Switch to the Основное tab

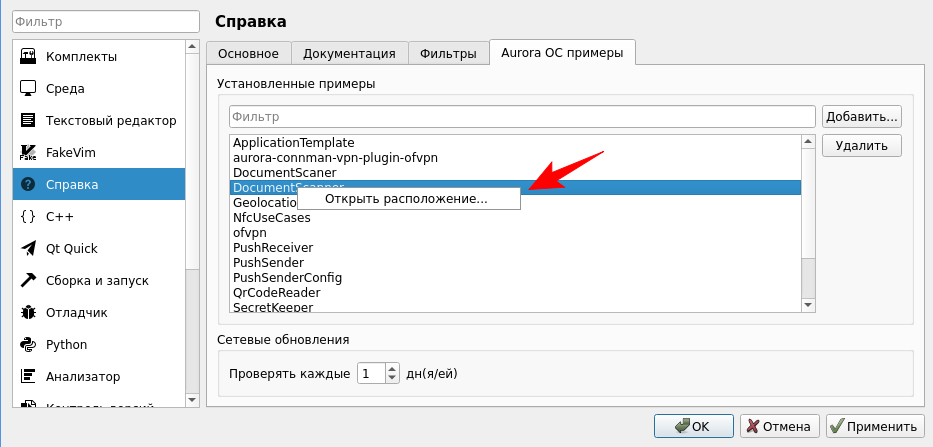point(249,53)
